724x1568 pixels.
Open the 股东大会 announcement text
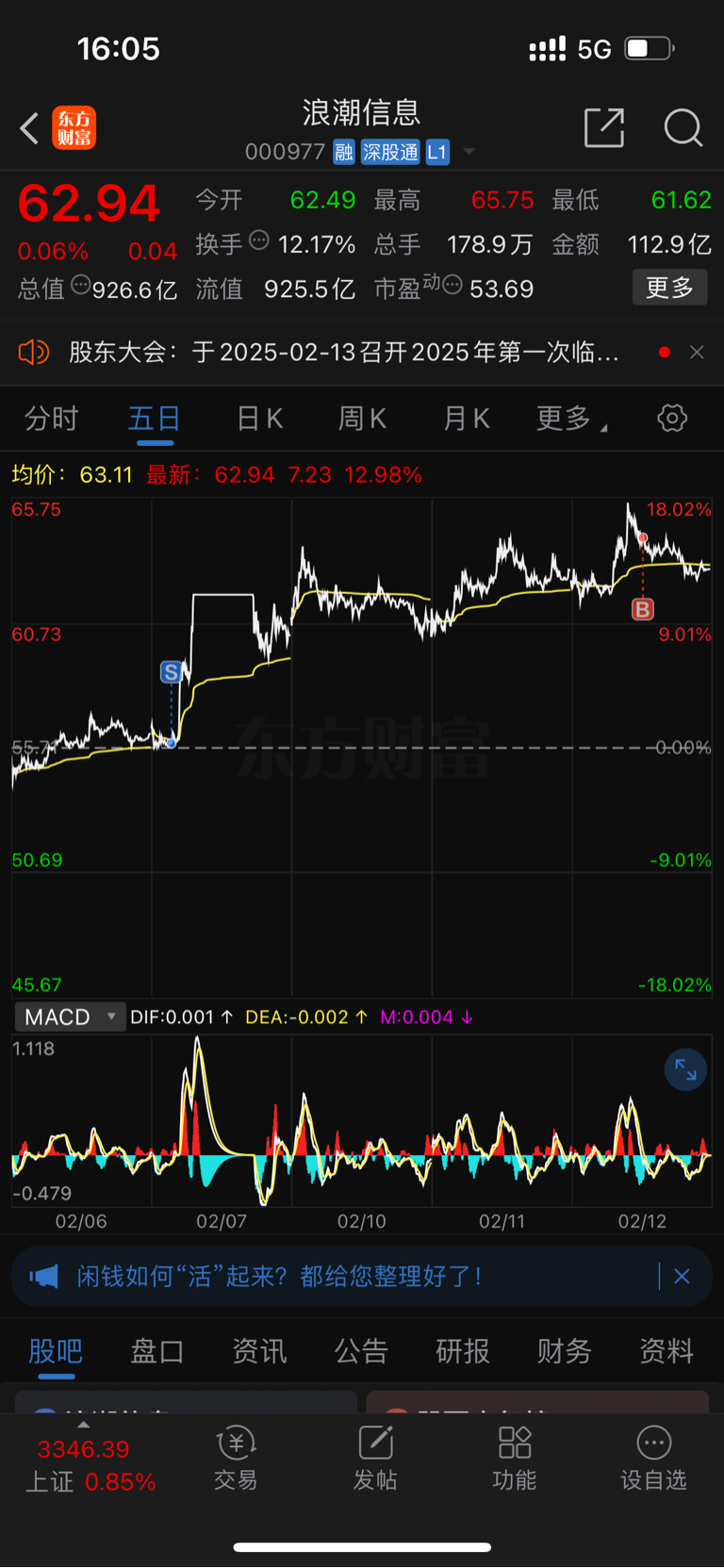[x=344, y=353]
